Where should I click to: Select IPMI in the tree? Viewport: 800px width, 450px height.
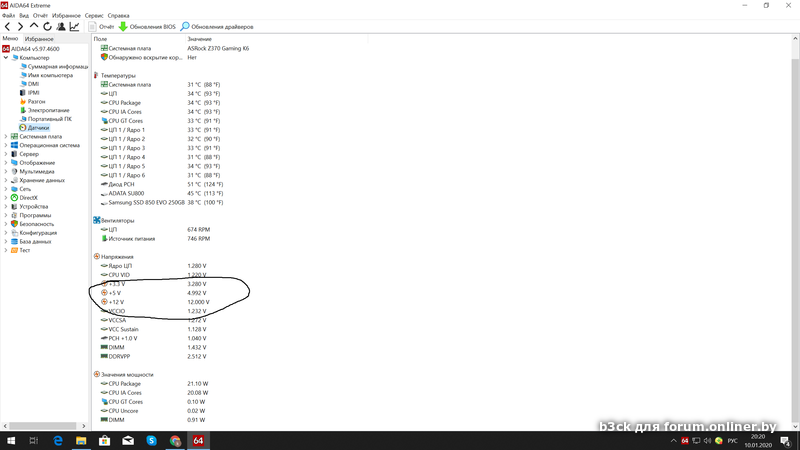pyautogui.click(x=29, y=92)
